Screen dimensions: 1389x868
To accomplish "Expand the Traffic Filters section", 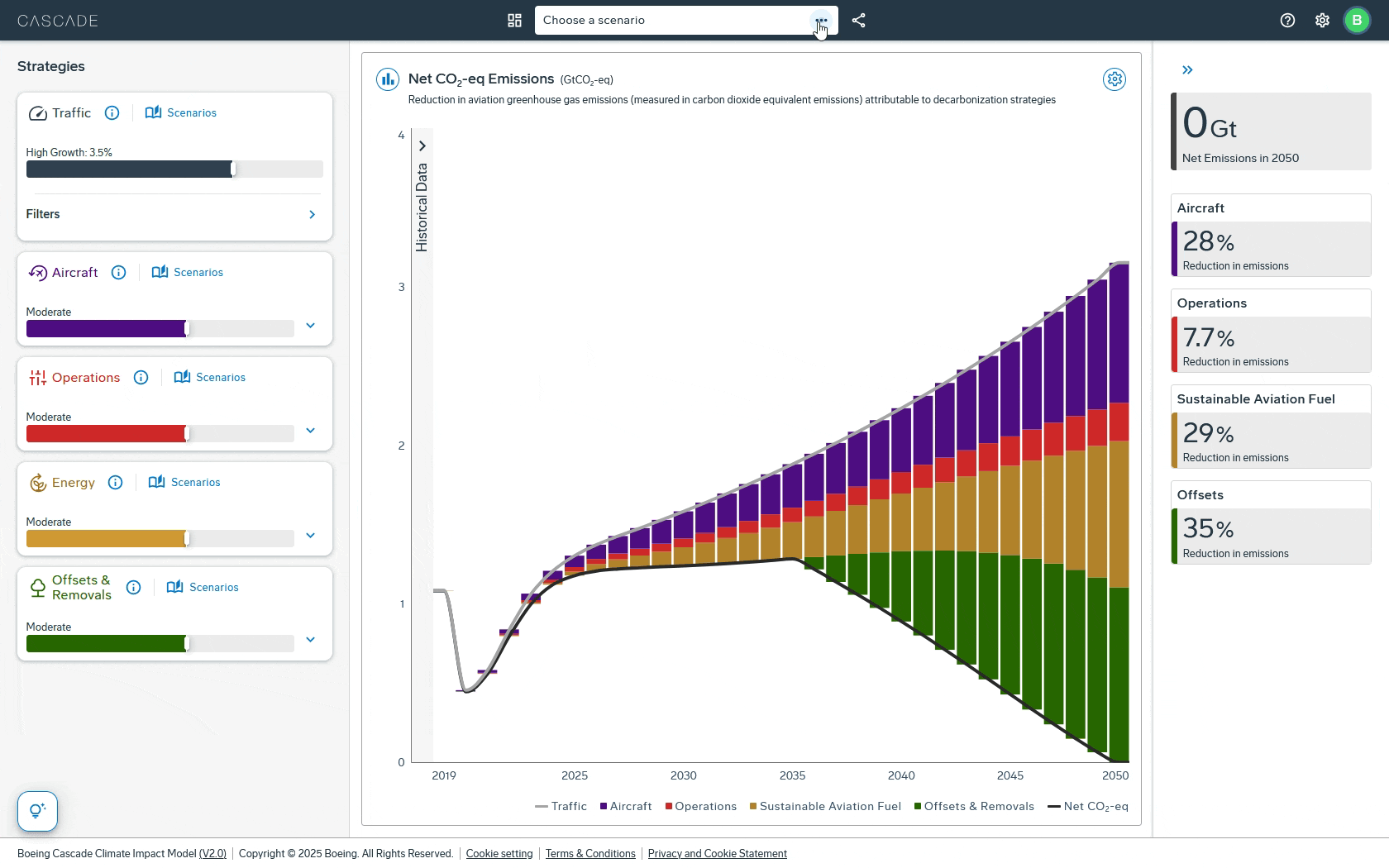I will point(312,215).
